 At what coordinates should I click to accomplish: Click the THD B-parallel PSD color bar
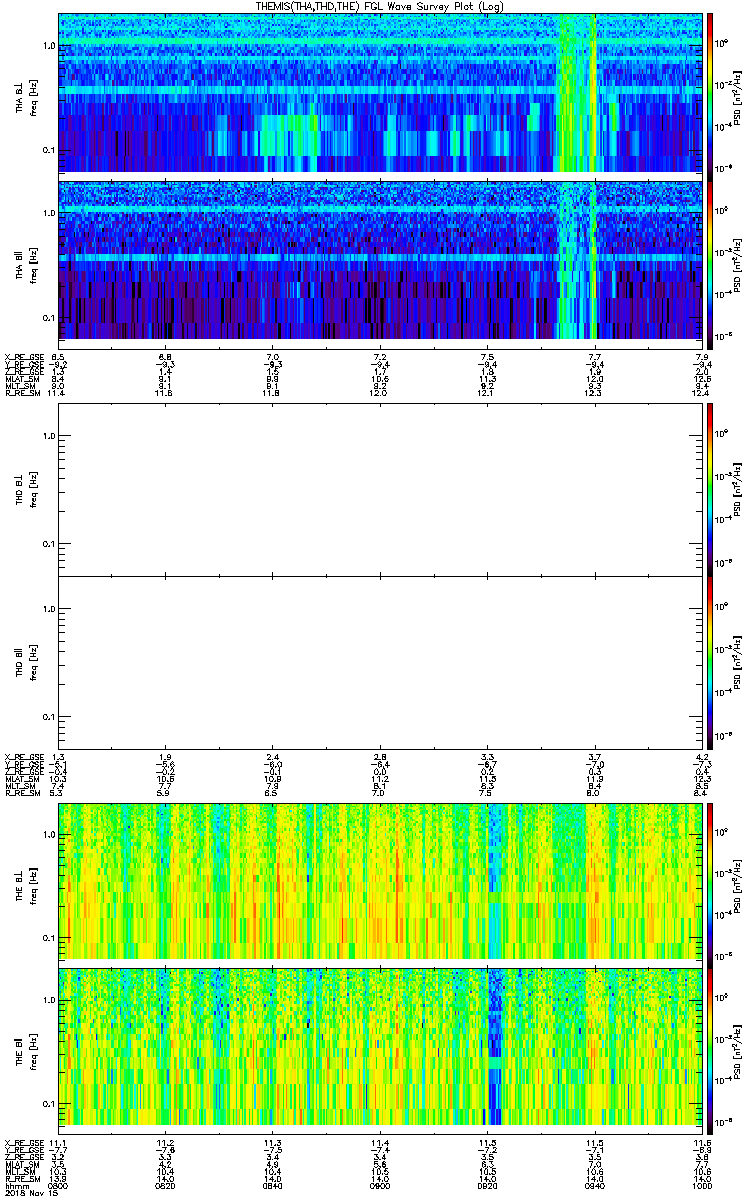pos(709,663)
